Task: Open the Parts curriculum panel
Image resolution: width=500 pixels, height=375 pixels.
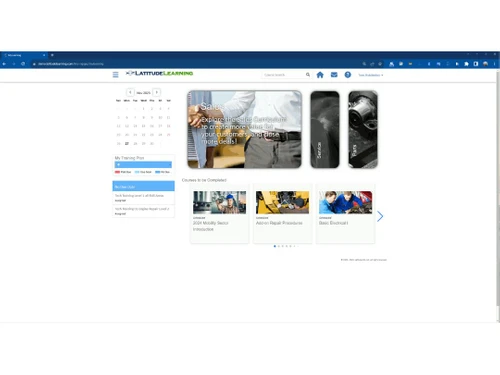Action: pyautogui.click(x=363, y=129)
